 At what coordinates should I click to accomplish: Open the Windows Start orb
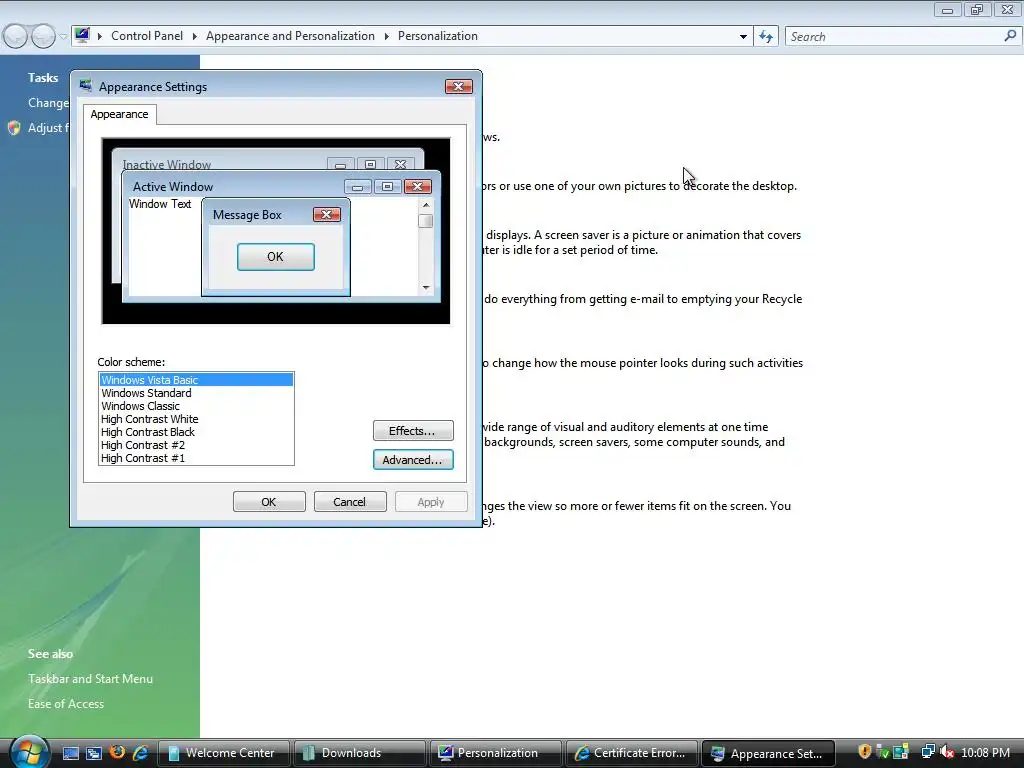click(x=29, y=752)
